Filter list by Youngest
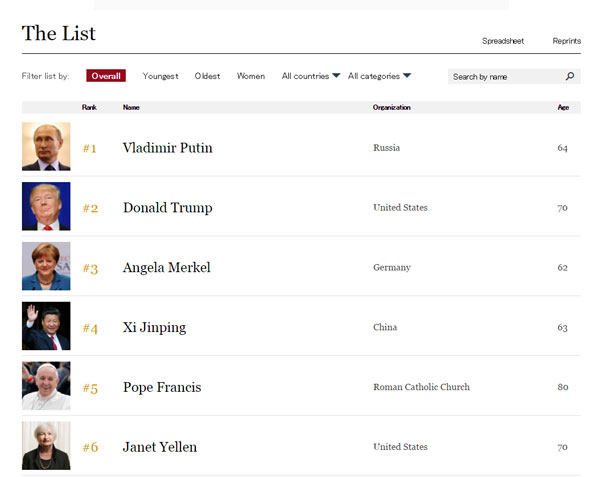 pyautogui.click(x=160, y=76)
